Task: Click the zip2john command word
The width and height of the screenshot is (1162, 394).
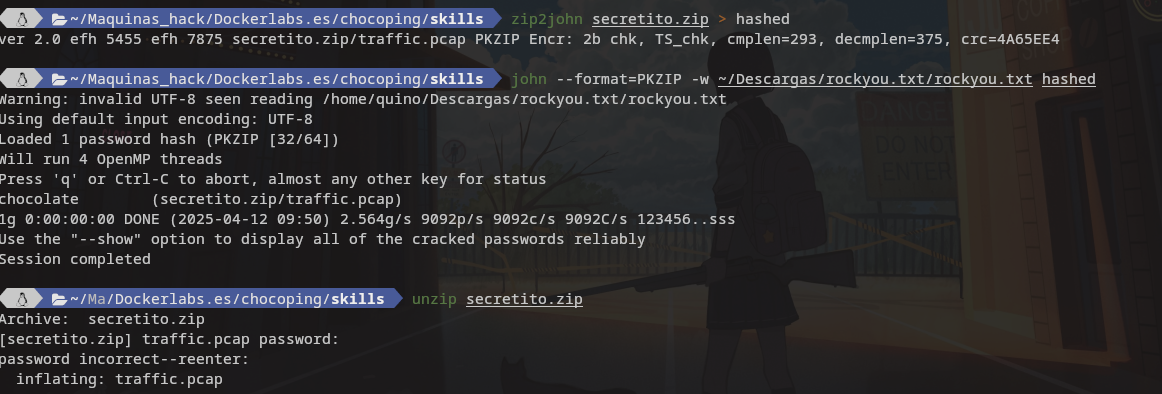Action: click(x=547, y=19)
